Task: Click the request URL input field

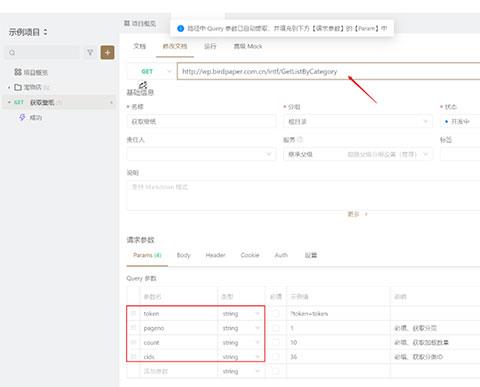Action: tap(328, 71)
